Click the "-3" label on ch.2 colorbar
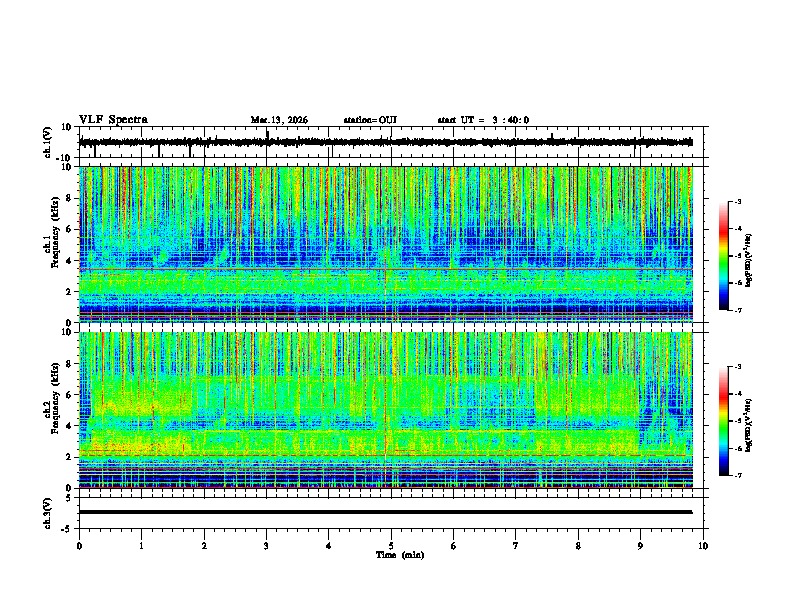The image size is (792, 612). click(x=737, y=367)
